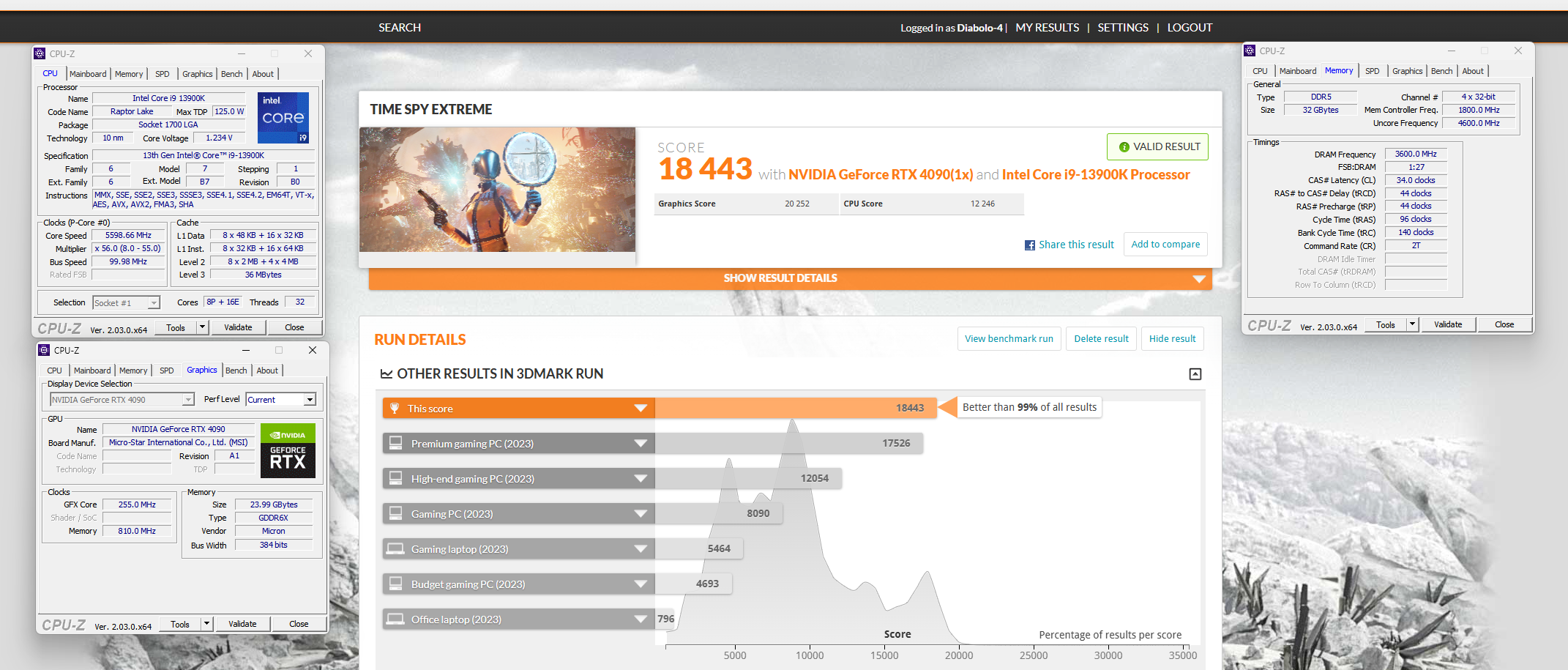Screen dimensions: 1568x670
Task: Open Settings in top navigation
Action: pyautogui.click(x=1123, y=28)
